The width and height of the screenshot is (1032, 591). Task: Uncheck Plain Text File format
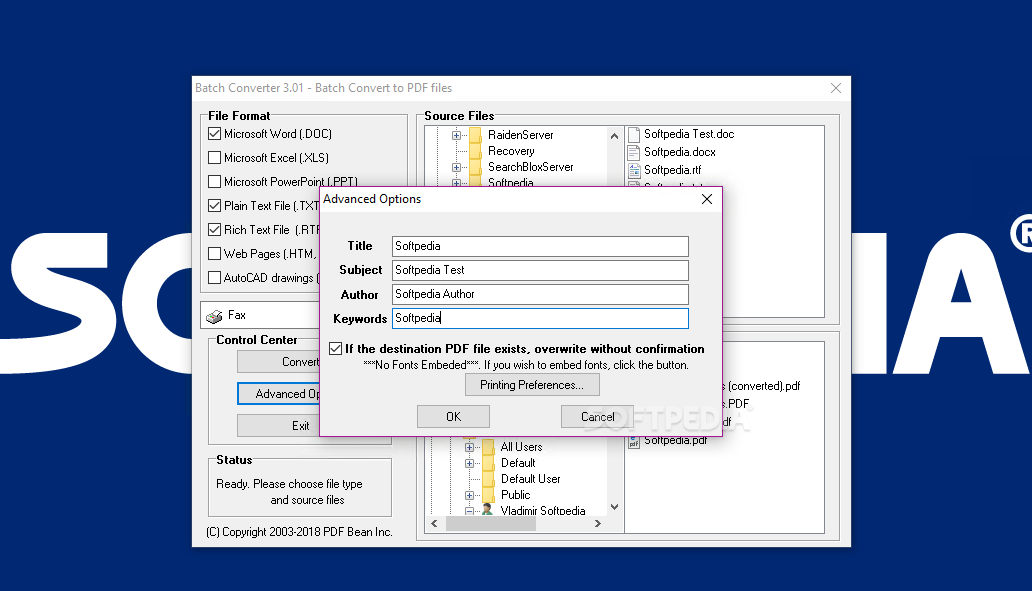pos(214,205)
